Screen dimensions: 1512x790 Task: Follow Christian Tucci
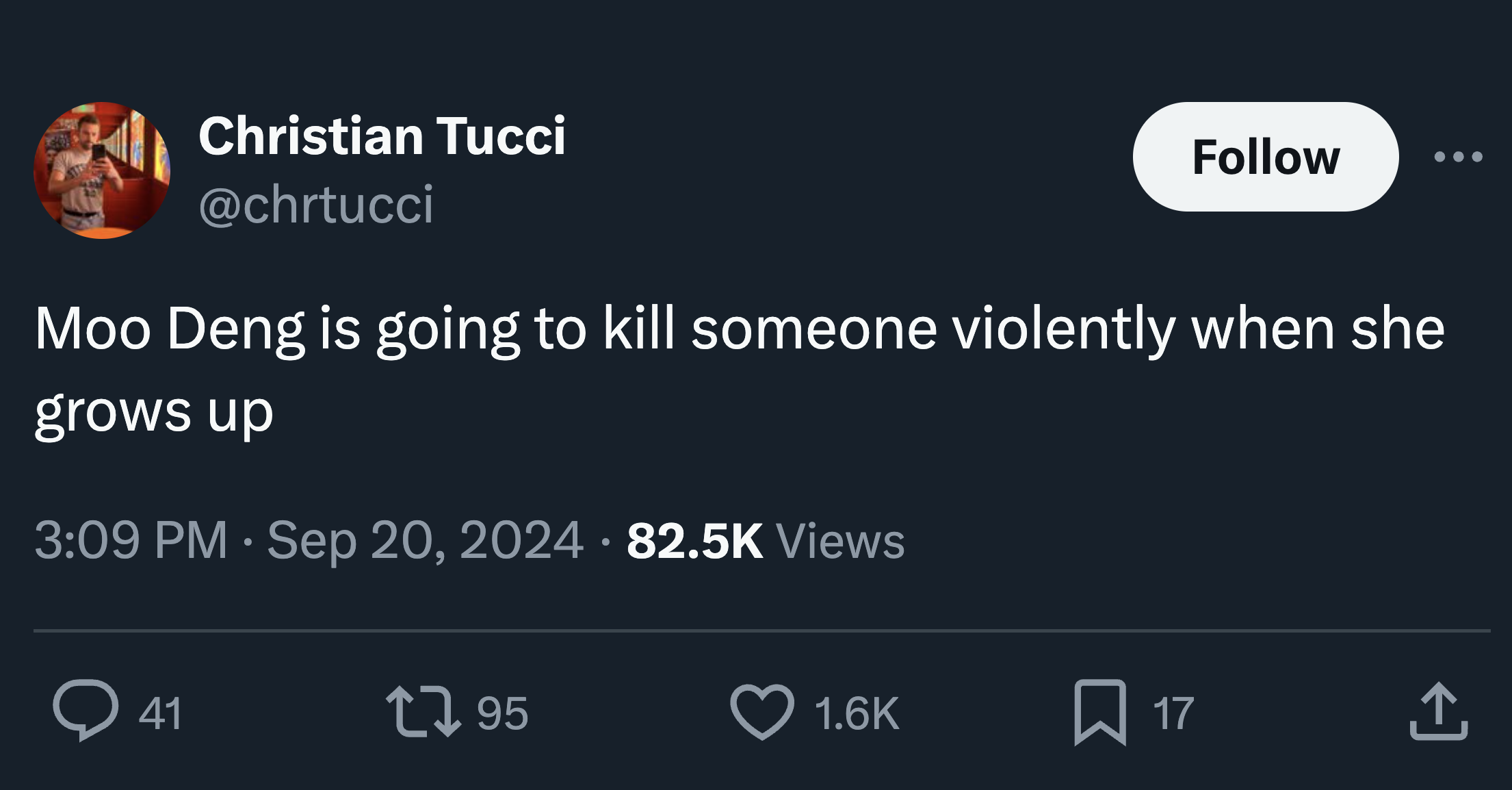[1265, 157]
